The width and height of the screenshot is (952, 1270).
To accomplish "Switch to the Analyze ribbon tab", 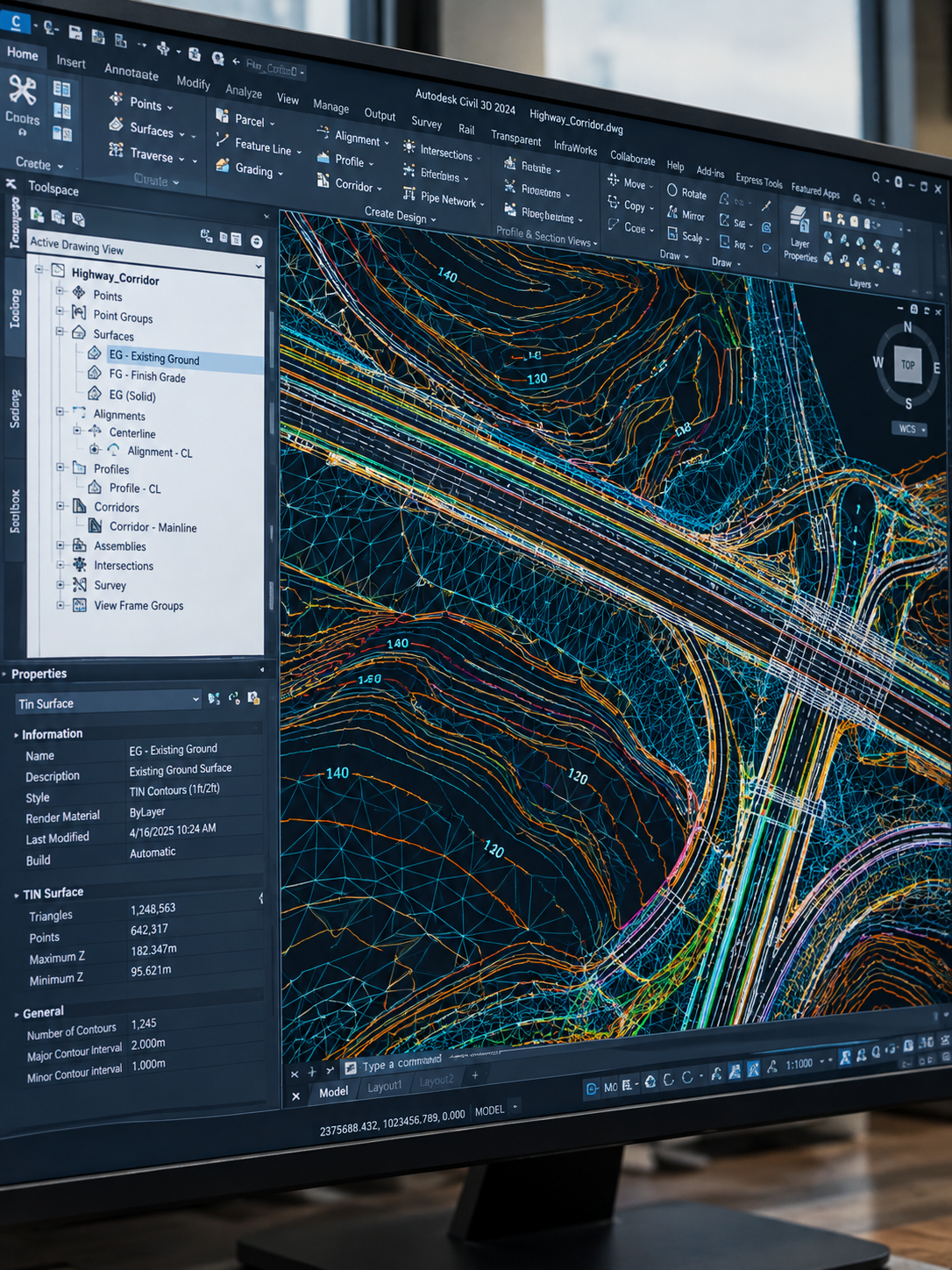I will point(244,90).
